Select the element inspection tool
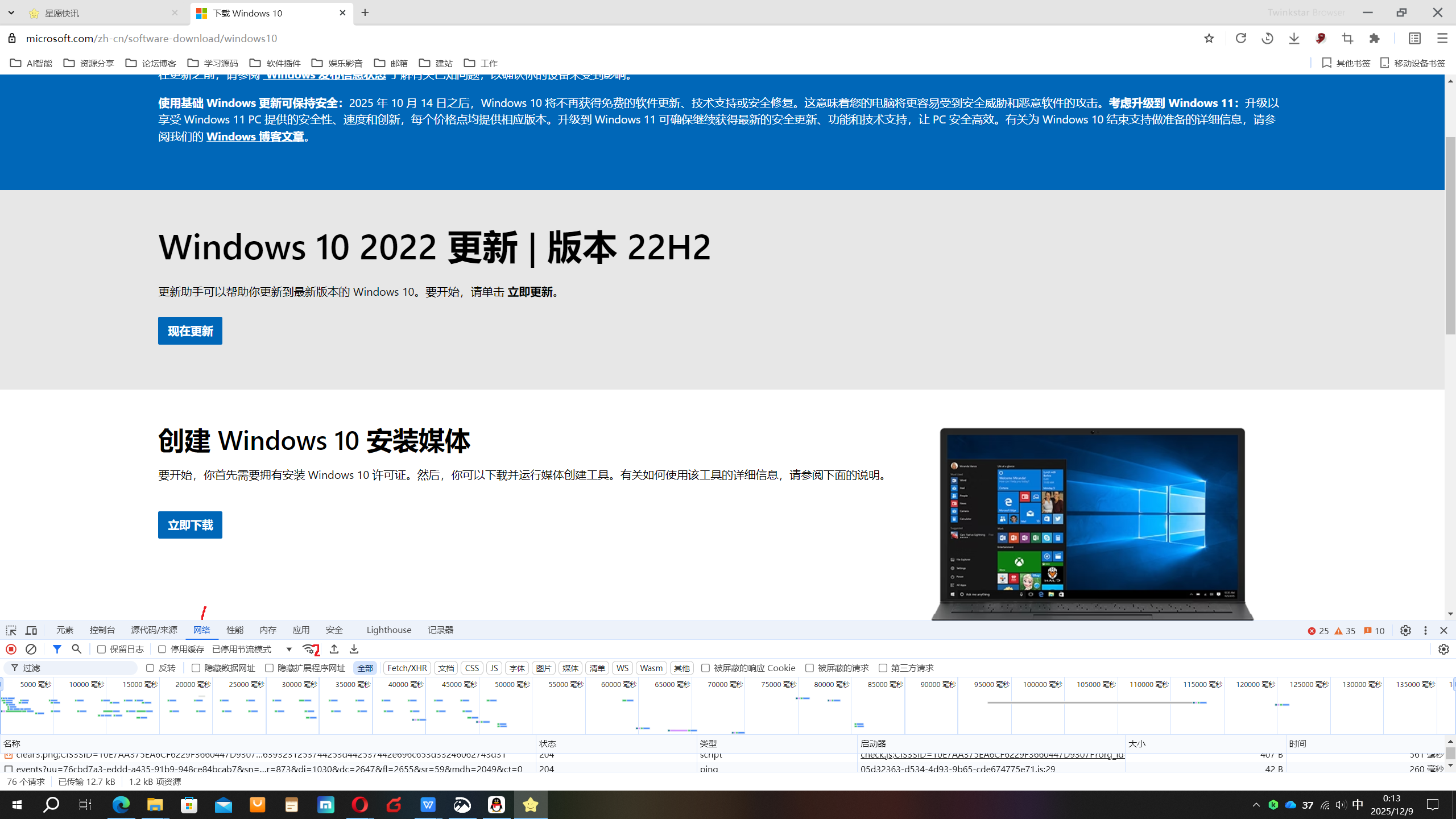Image resolution: width=1456 pixels, height=819 pixels. point(11,630)
